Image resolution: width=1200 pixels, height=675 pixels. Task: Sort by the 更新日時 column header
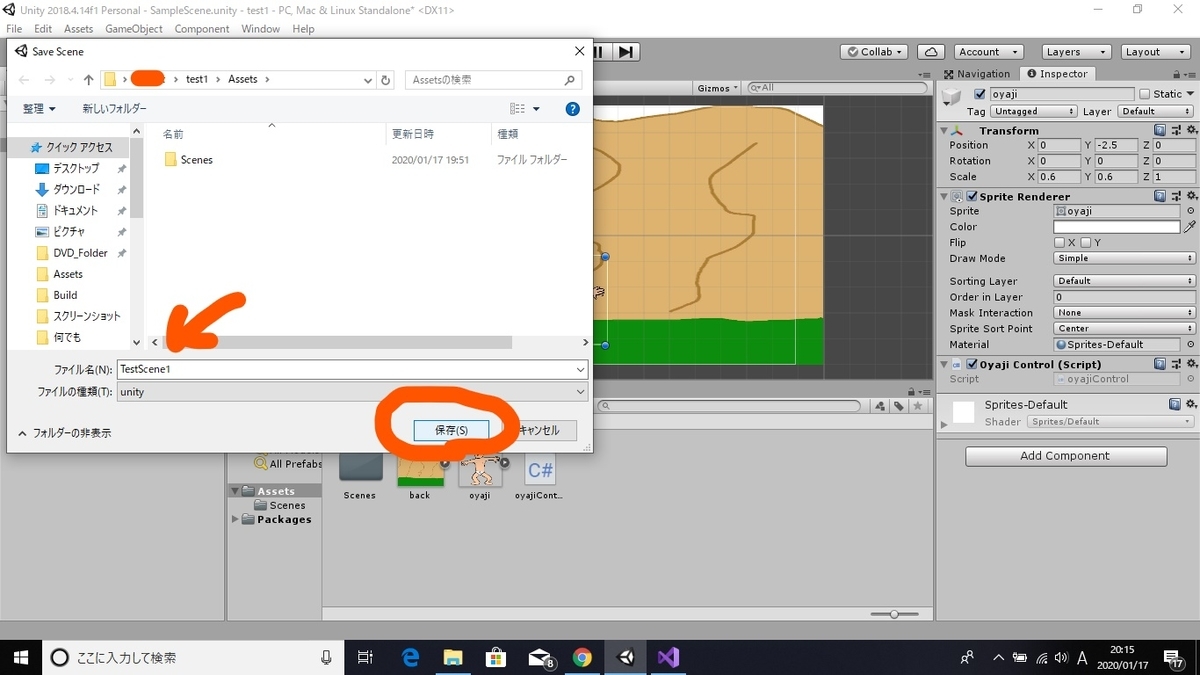[411, 134]
